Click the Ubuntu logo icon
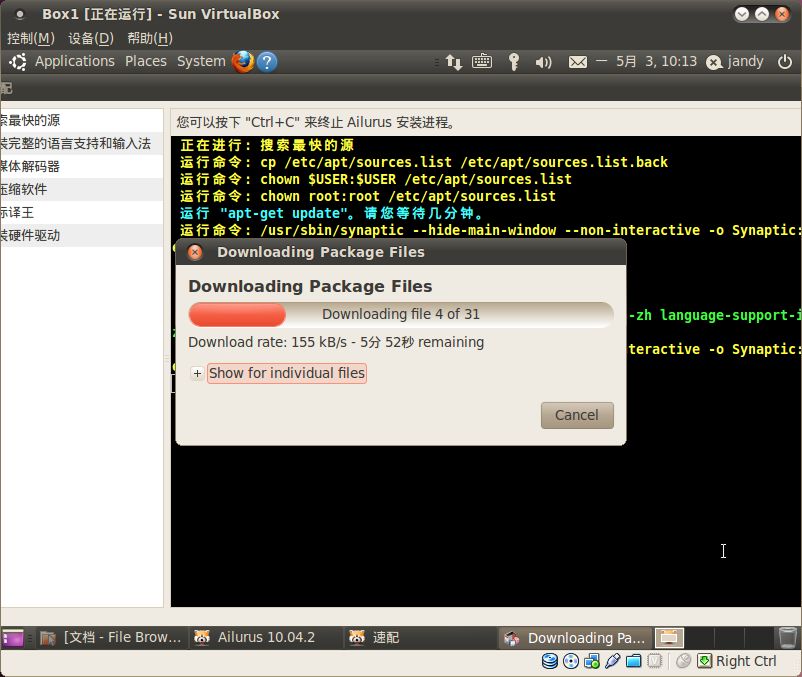The width and height of the screenshot is (802, 677). [x=18, y=62]
